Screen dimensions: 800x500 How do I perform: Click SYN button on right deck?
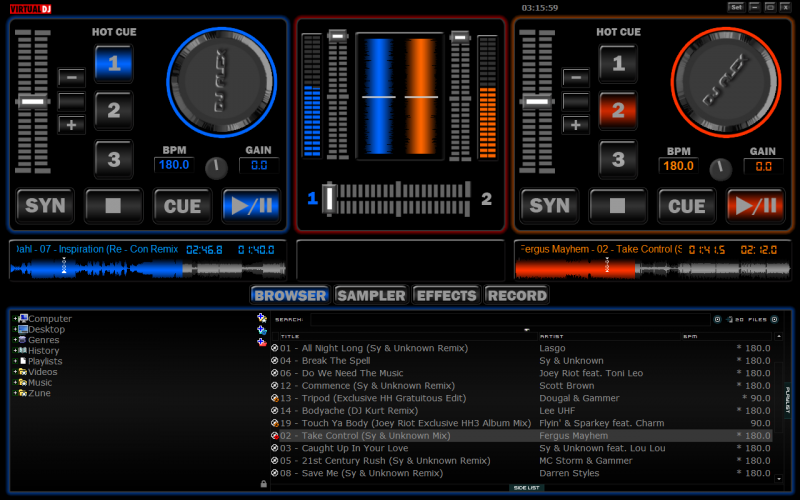coord(549,206)
